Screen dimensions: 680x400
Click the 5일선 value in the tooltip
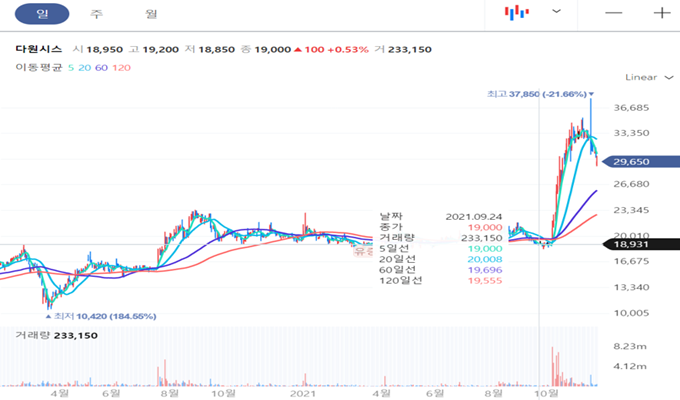[485, 249]
